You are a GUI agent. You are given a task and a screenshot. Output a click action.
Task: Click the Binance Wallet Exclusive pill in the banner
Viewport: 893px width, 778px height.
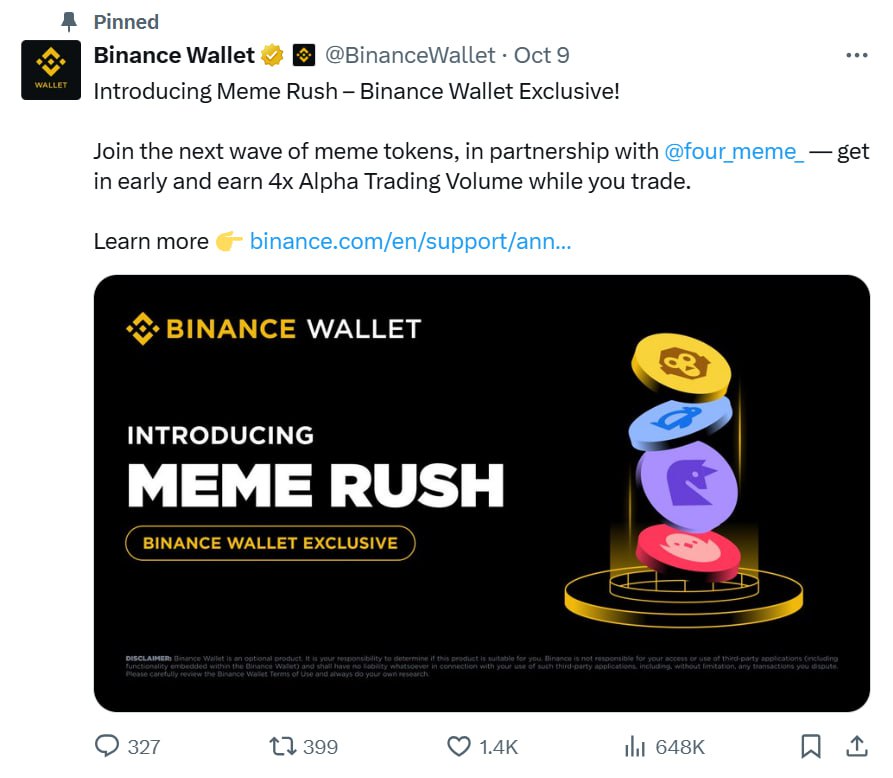click(270, 543)
